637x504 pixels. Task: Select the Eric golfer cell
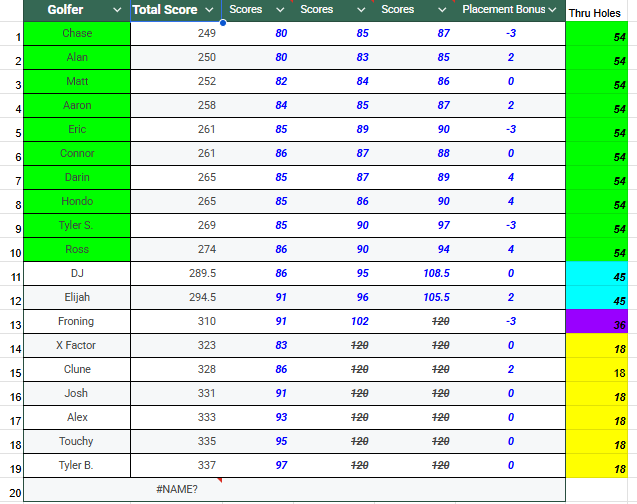click(77, 129)
